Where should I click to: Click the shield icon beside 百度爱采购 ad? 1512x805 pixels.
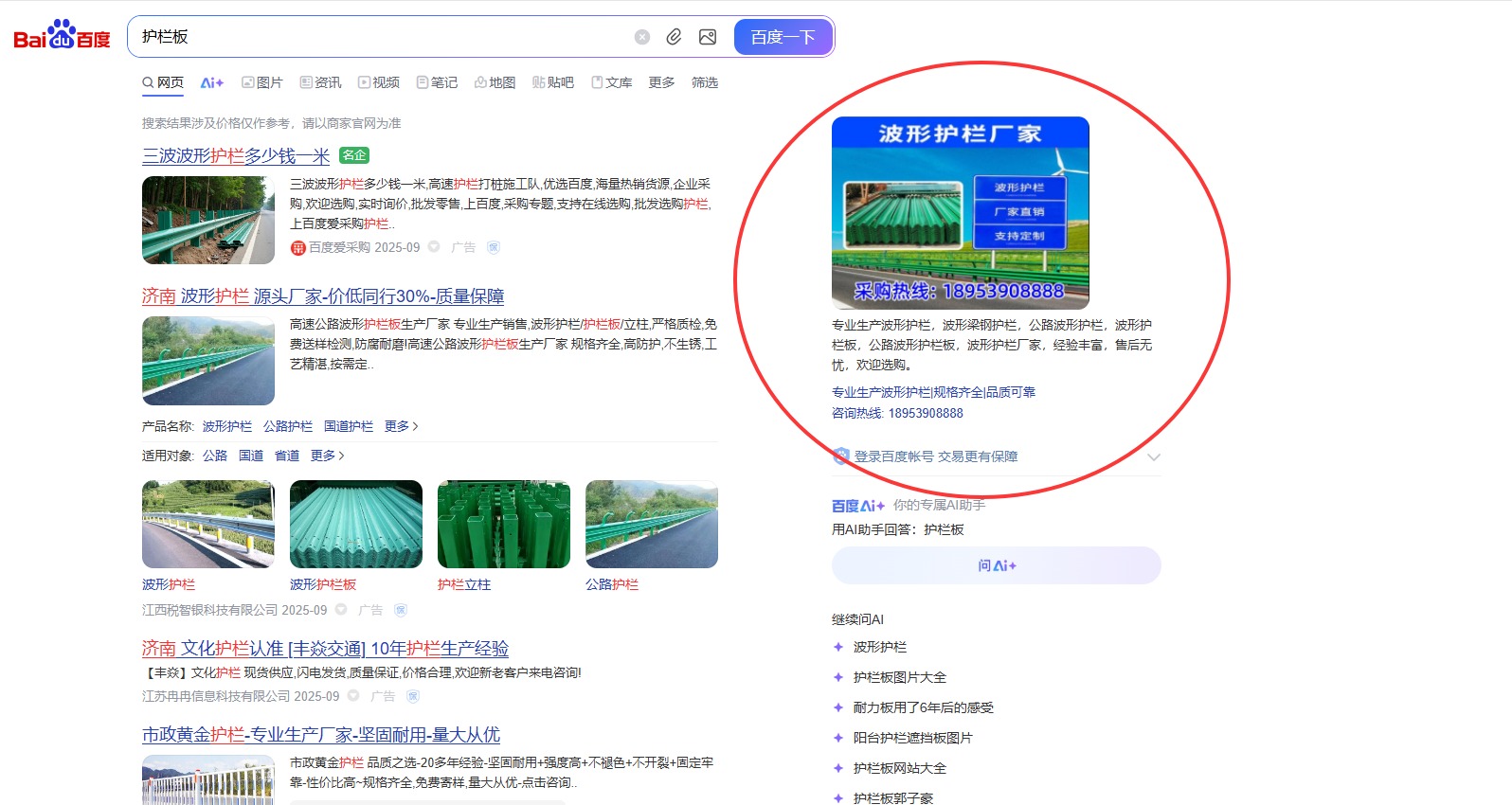coord(493,247)
